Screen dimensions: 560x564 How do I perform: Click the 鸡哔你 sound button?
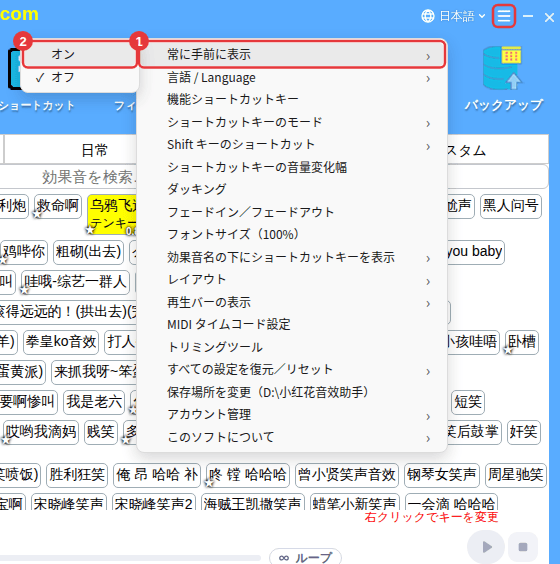pyautogui.click(x=24, y=252)
